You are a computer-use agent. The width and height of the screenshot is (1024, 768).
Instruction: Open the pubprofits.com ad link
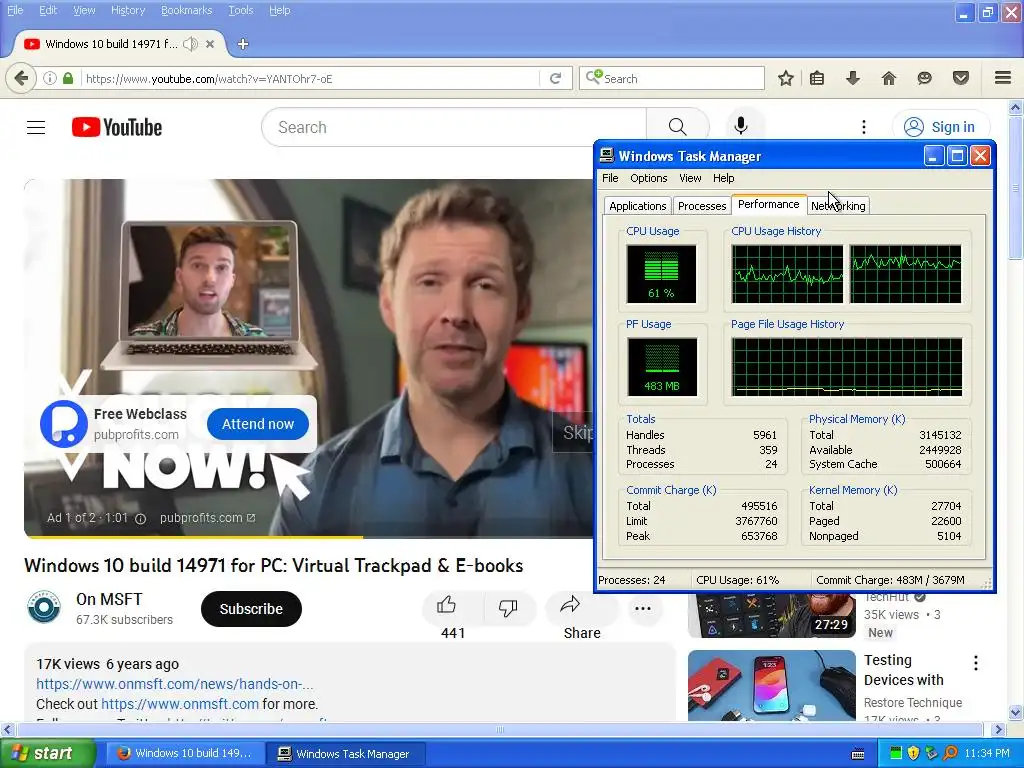click(x=207, y=518)
